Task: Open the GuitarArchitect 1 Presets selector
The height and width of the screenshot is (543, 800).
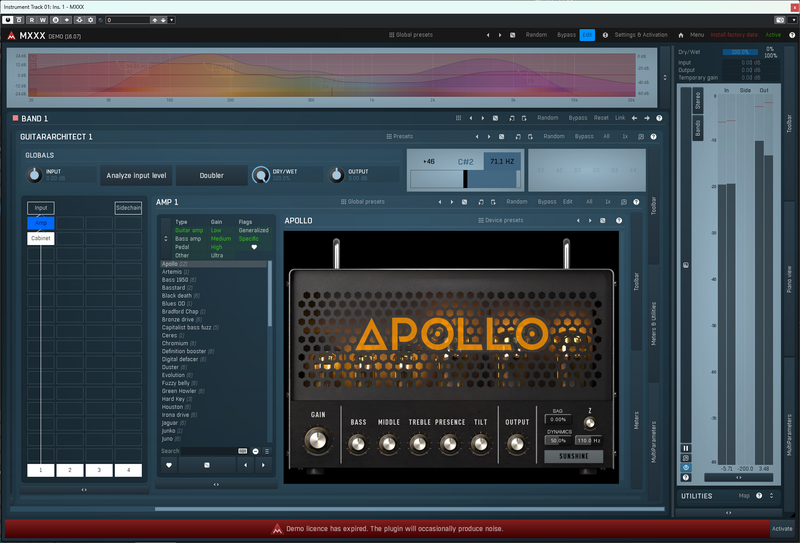Action: [x=399, y=137]
